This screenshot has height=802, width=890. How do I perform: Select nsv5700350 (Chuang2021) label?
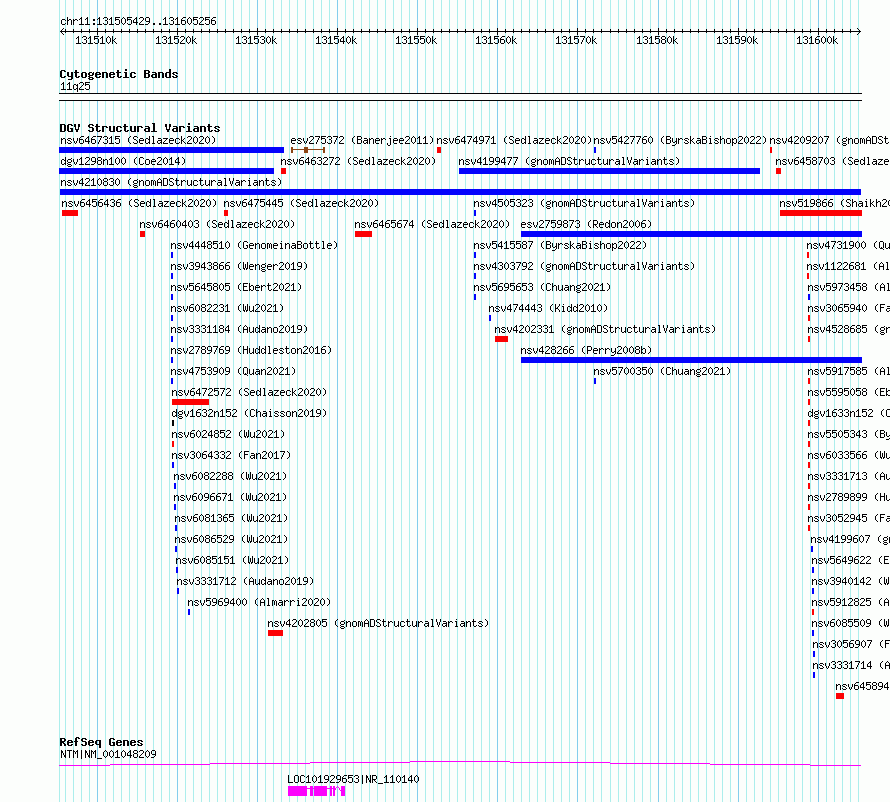click(x=662, y=371)
